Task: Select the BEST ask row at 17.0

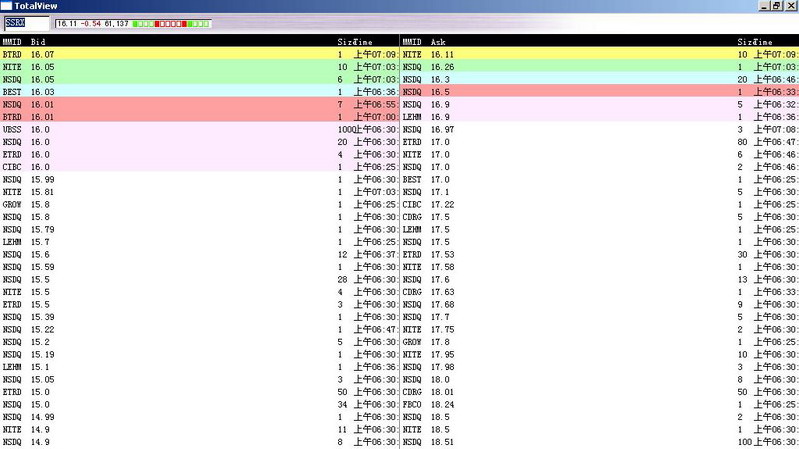Action: 600,179
